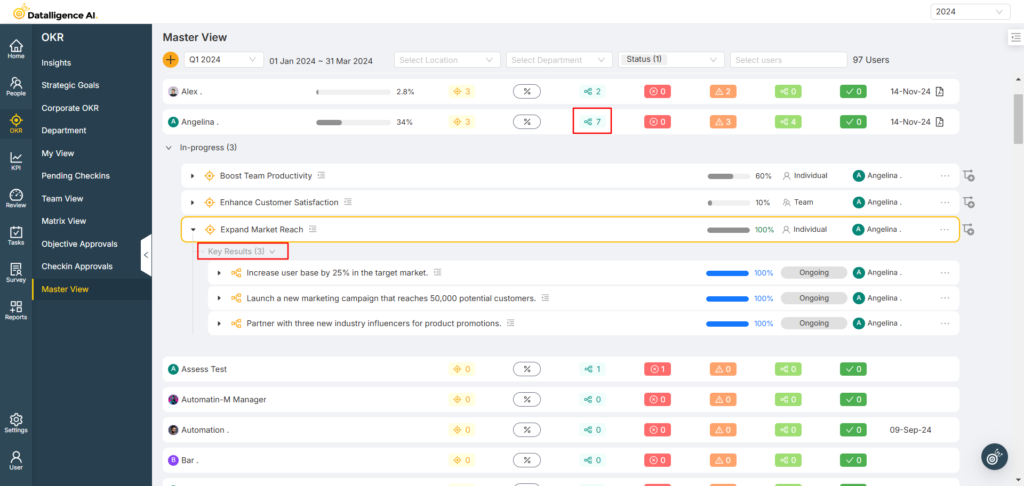The image size is (1024, 486).
Task: Expand Partner with three influencers key result
Action: 219,323
